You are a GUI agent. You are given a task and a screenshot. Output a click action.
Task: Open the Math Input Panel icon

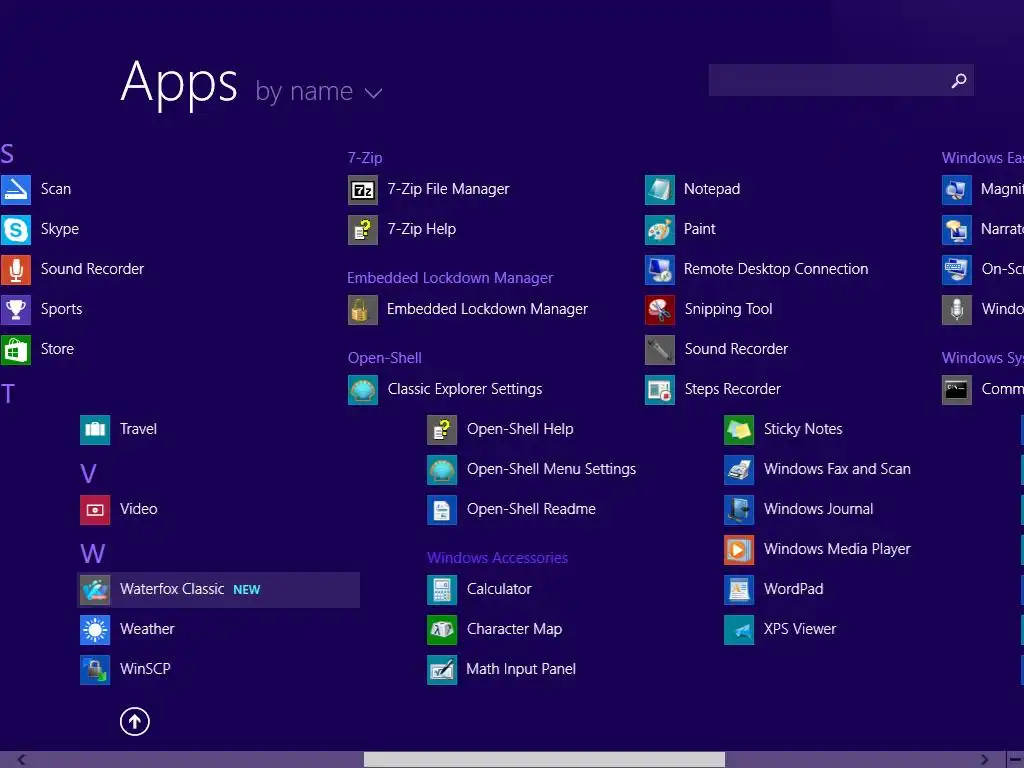(x=441, y=669)
